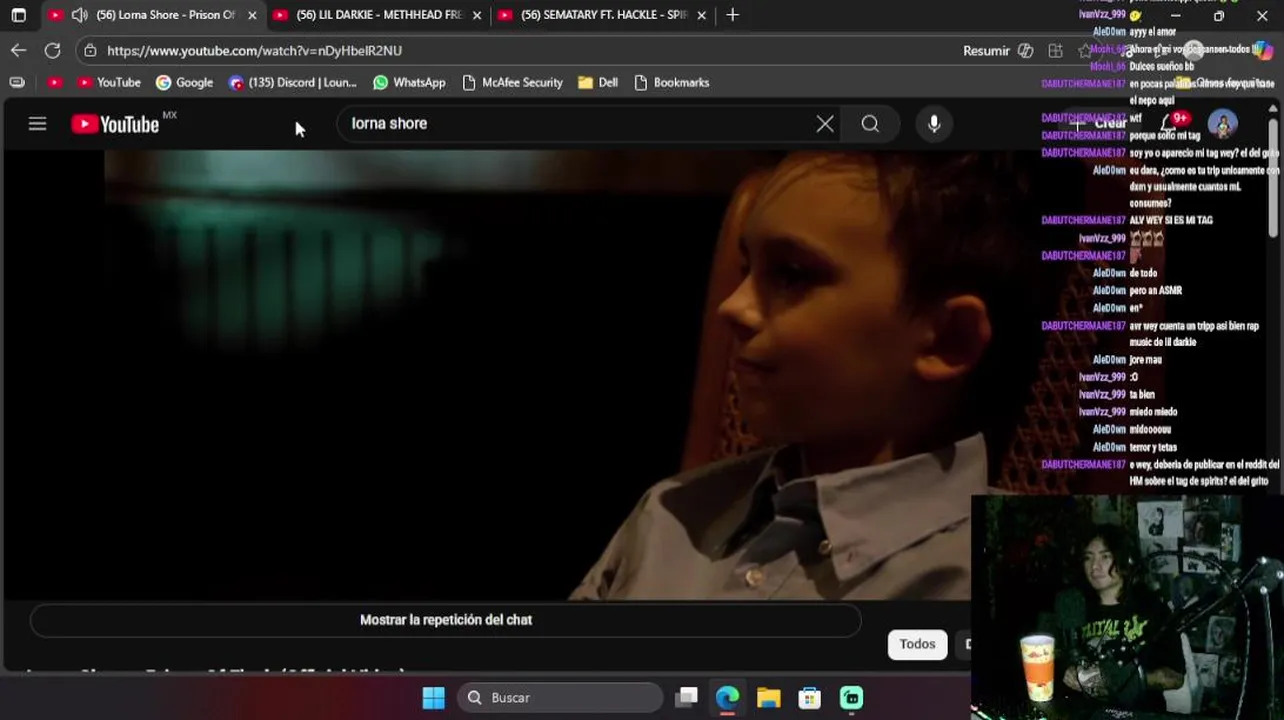
Task: Click the Resumir button in the address bar
Action: 986,51
